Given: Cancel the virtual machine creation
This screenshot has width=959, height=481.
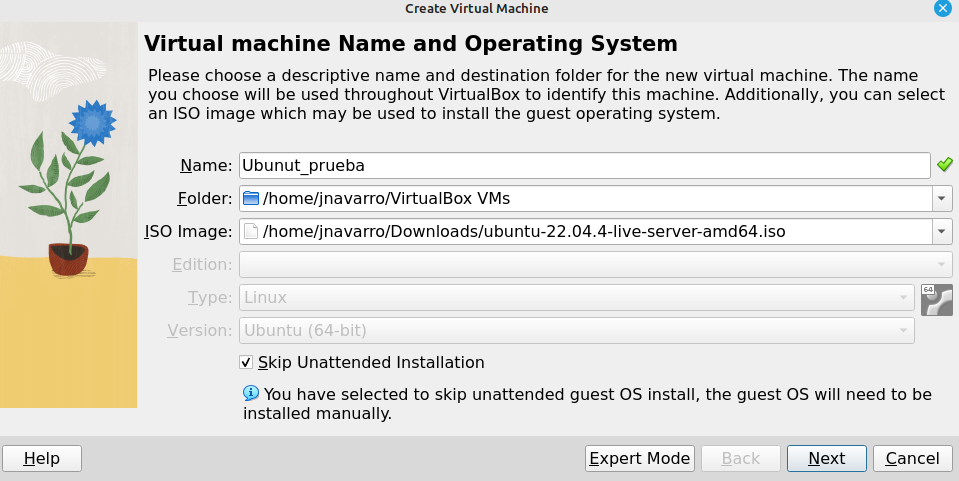Looking at the screenshot, I should click(912, 458).
